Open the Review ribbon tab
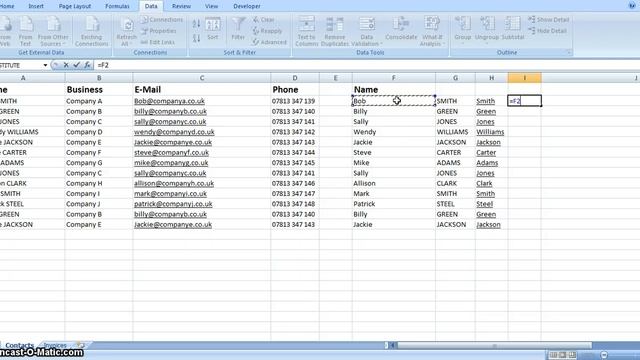The image size is (640, 360). (x=181, y=6)
